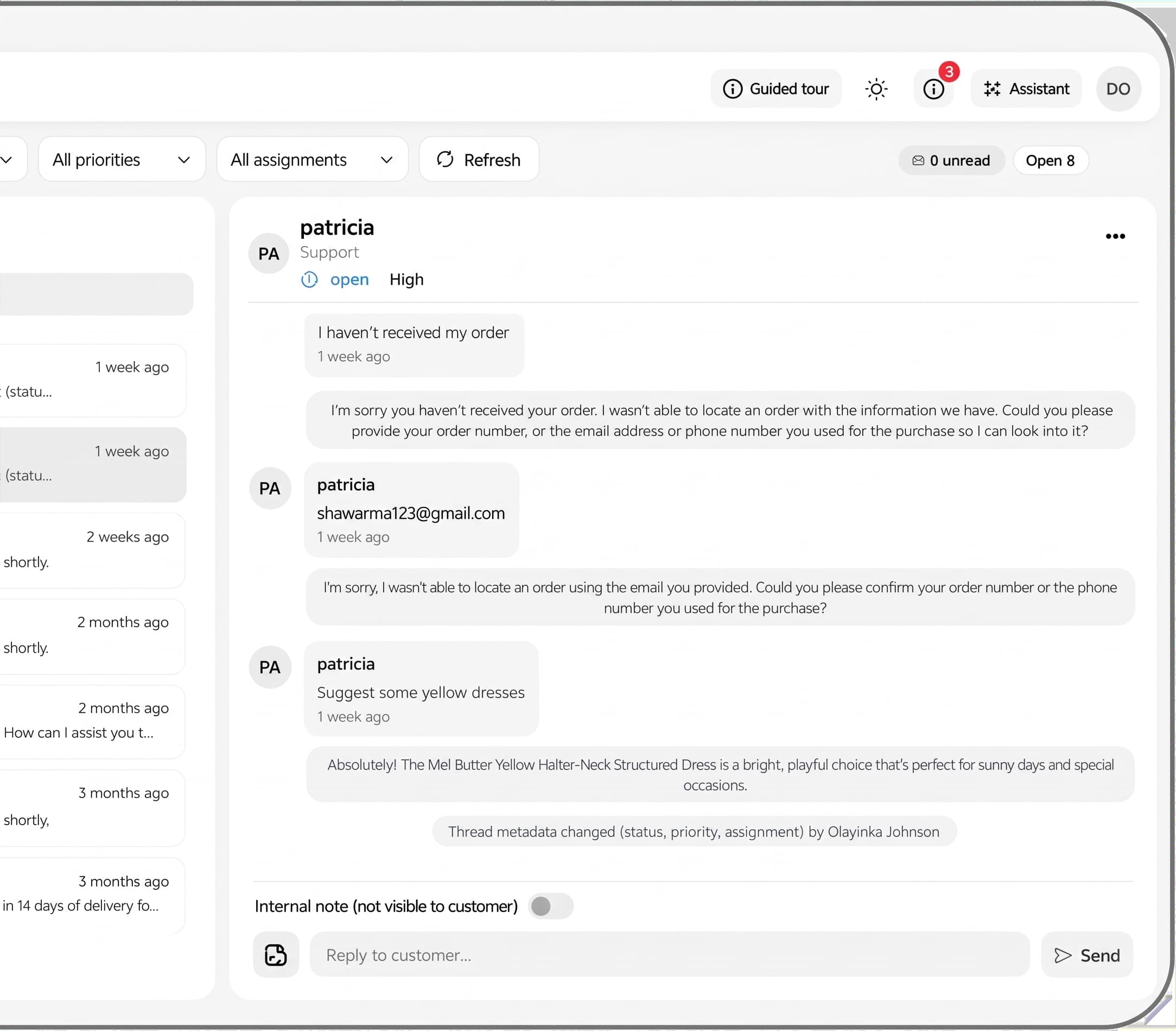Start the Guided tour
This screenshot has height=1031, width=1176.
tap(775, 88)
